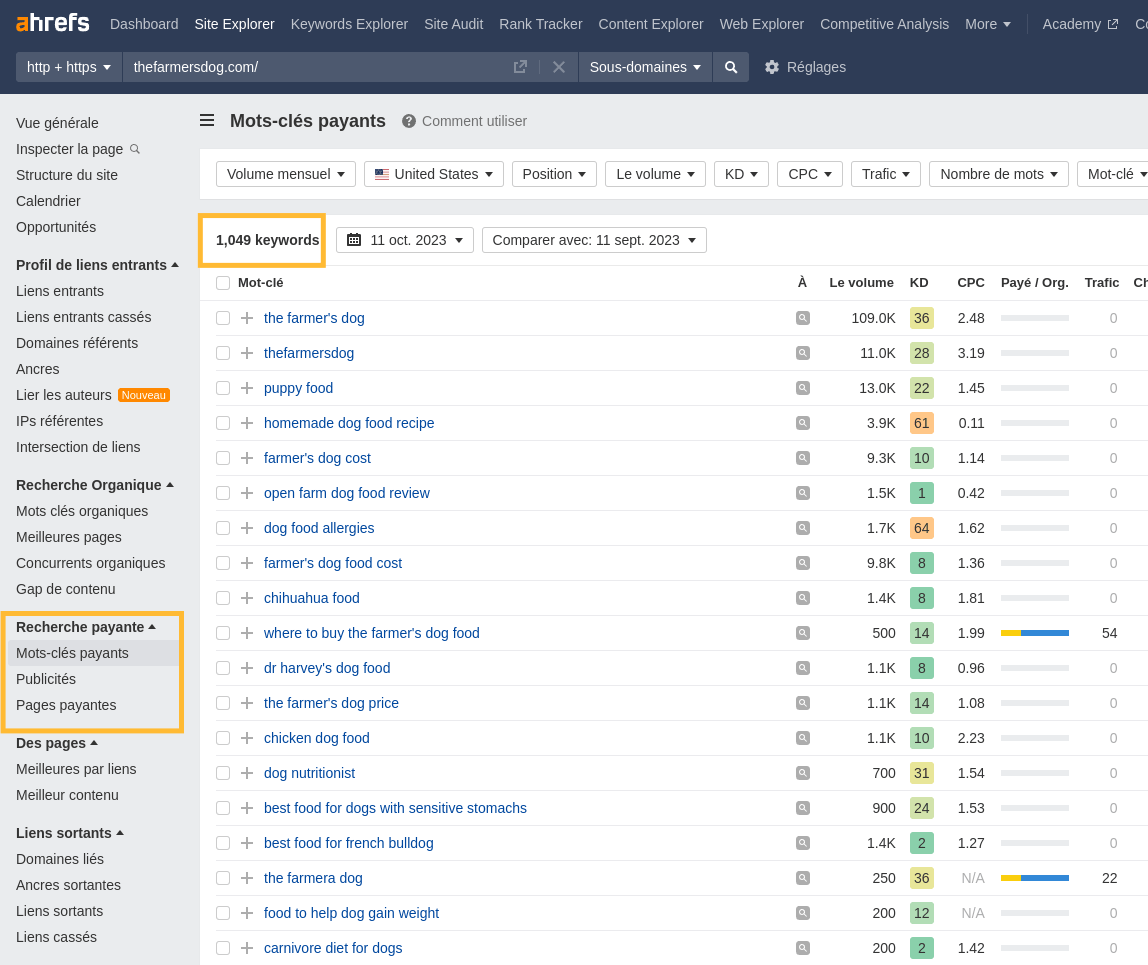The image size is (1148, 965).
Task: Open the Sous-domaines dropdown
Action: click(646, 67)
